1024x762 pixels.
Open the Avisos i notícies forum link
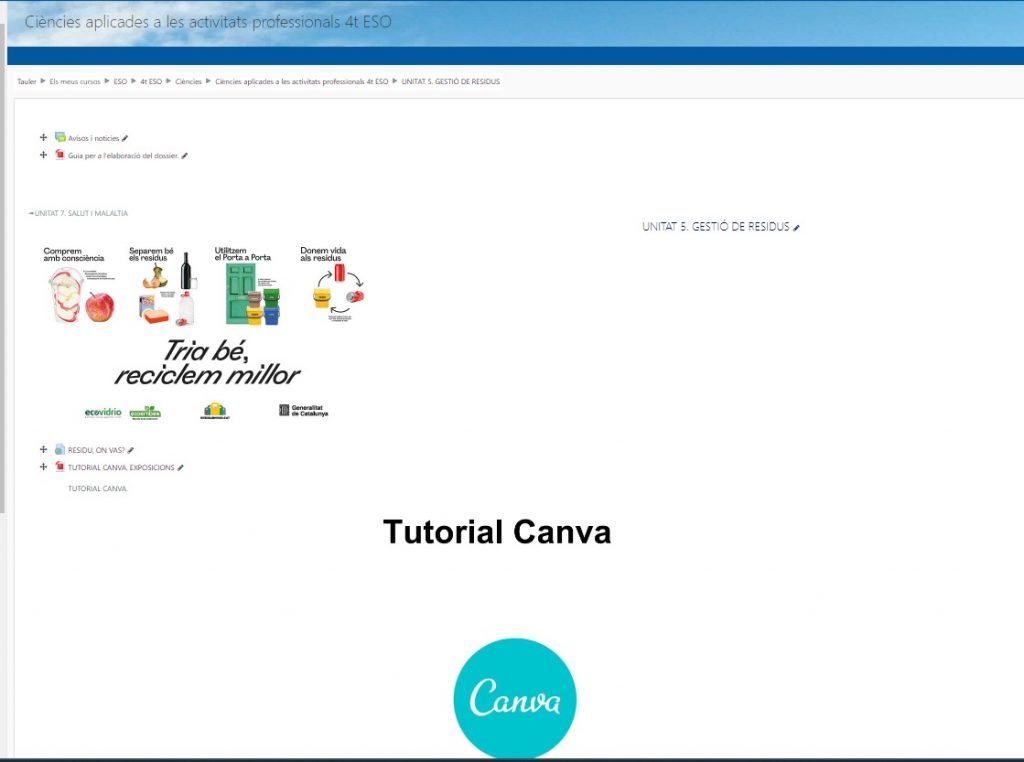coord(93,139)
